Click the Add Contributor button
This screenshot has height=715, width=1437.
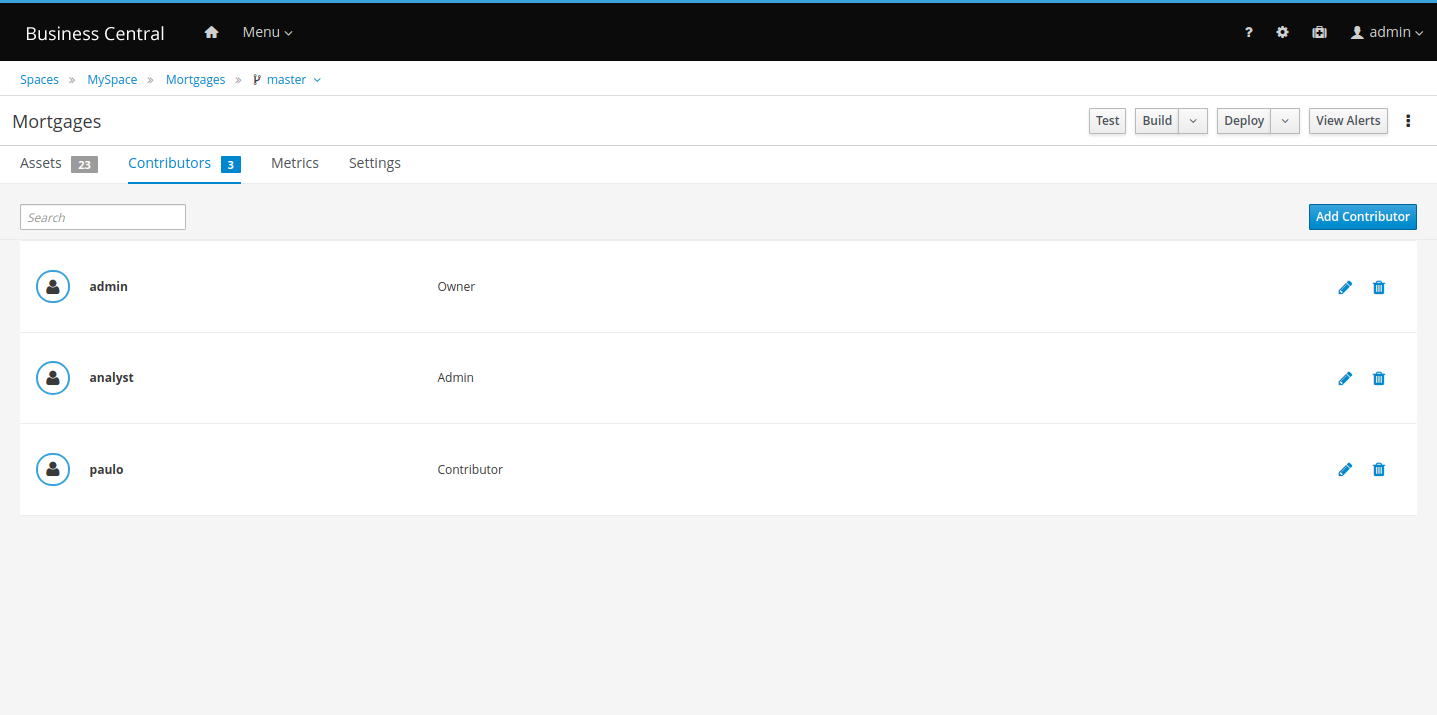pos(1362,217)
